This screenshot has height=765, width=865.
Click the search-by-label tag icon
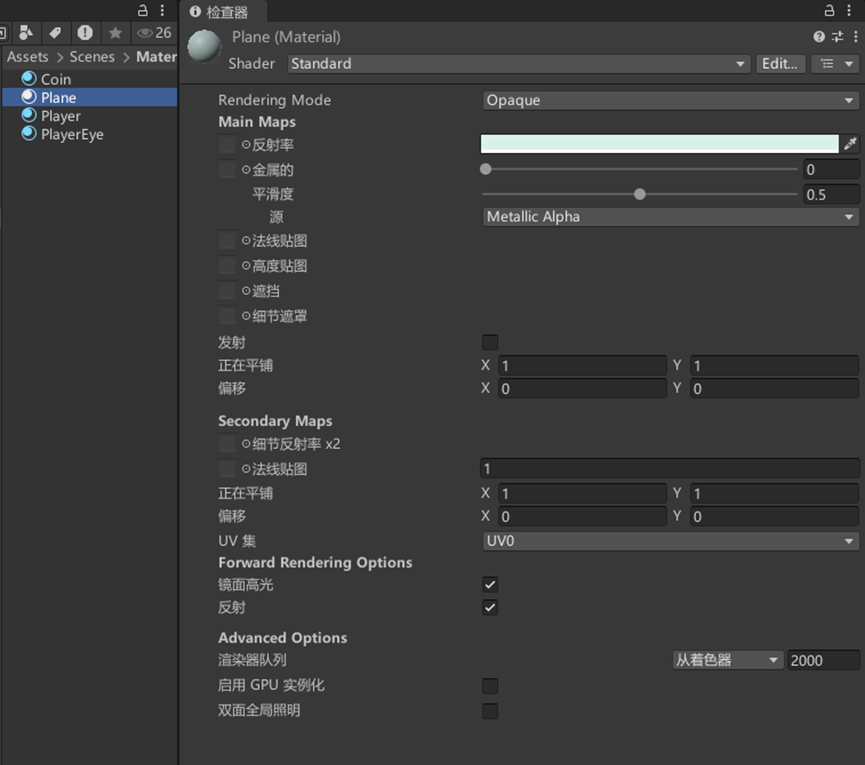(x=55, y=33)
